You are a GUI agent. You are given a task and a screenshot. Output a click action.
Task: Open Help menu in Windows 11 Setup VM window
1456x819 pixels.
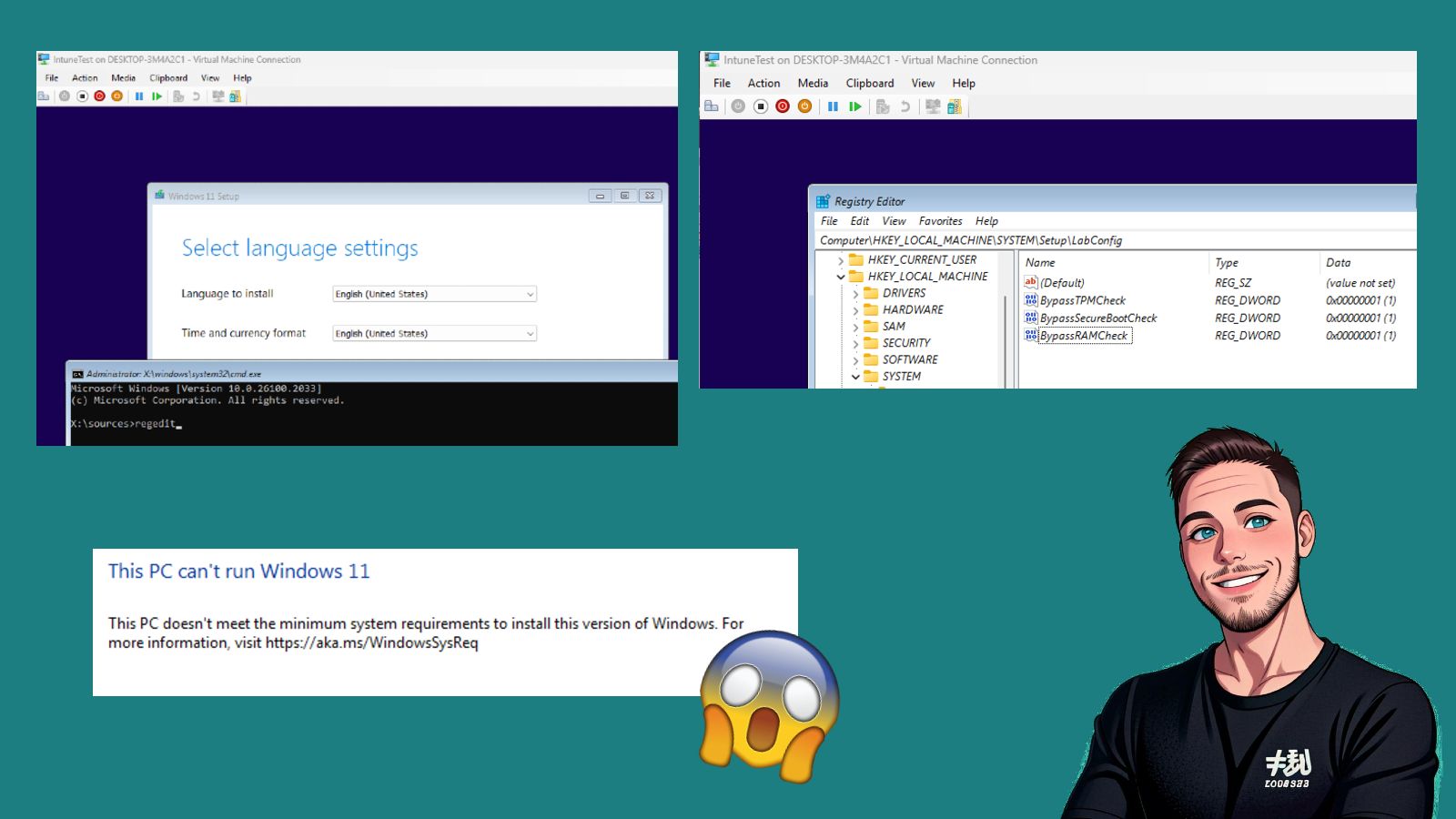tap(242, 78)
